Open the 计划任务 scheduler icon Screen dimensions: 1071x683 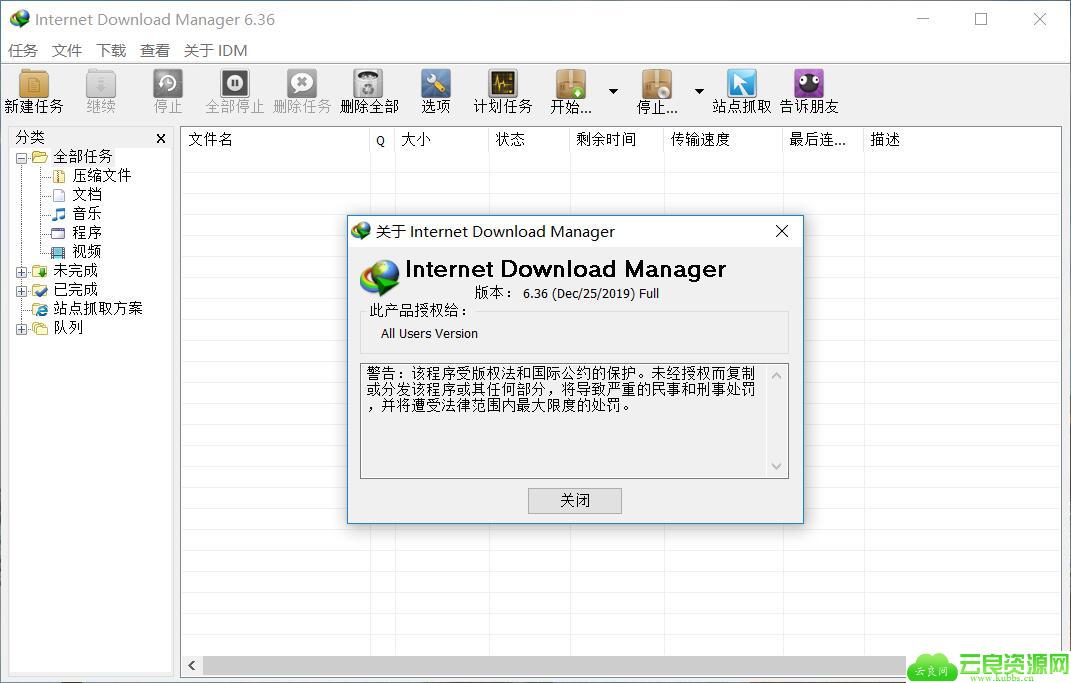coord(502,84)
